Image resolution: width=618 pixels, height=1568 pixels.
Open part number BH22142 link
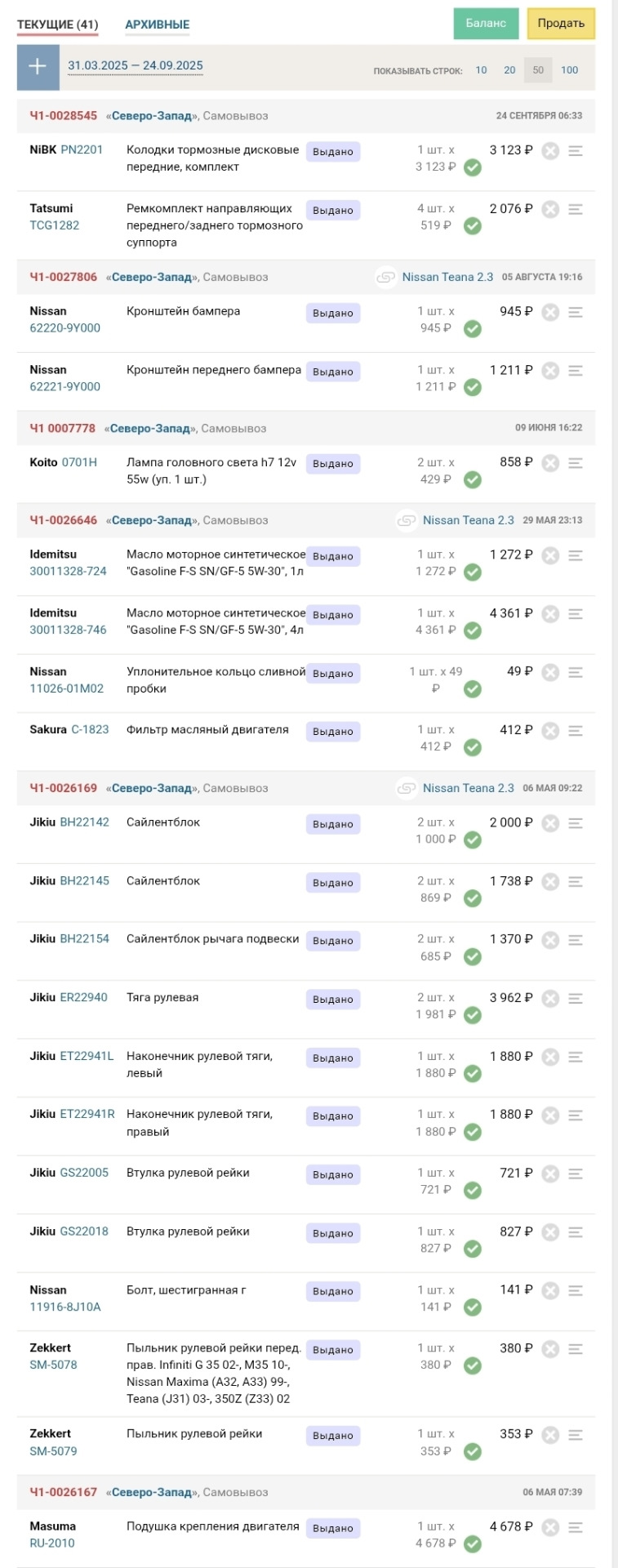tap(85, 822)
